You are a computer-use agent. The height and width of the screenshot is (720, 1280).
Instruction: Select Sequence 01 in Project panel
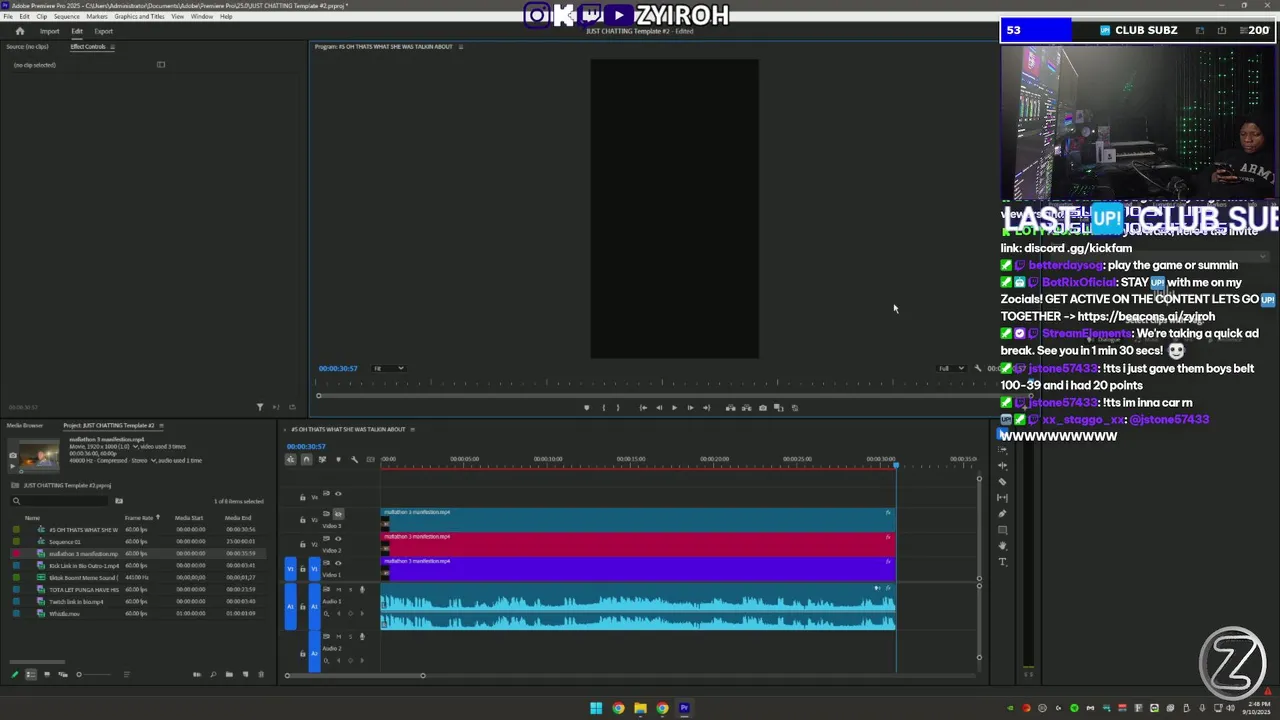click(65, 542)
